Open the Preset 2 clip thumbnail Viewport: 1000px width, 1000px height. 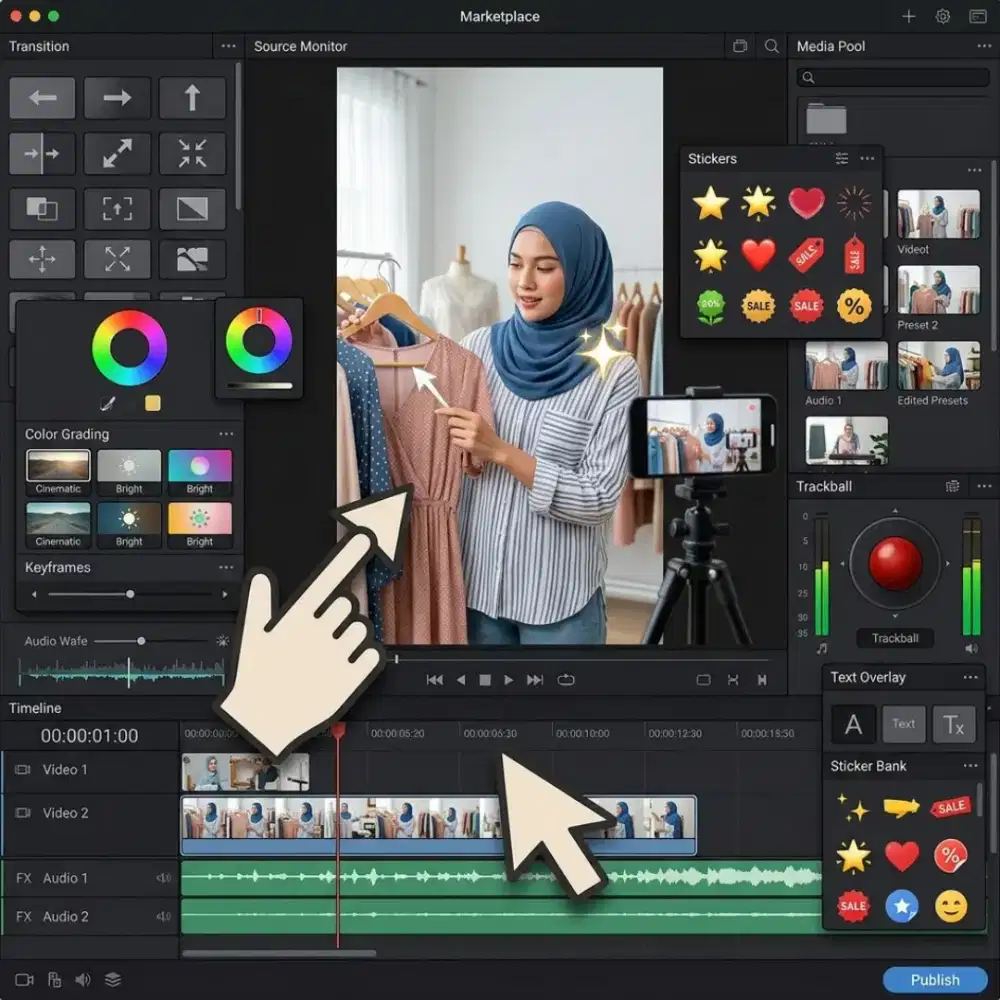coord(938,290)
